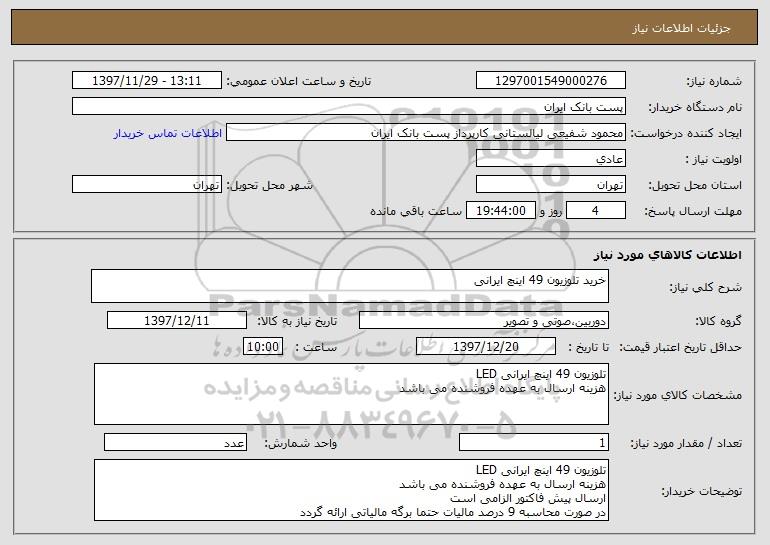This screenshot has height=545, width=770.
Task: Click the text ساعت باقی مانده
Action: (416, 211)
